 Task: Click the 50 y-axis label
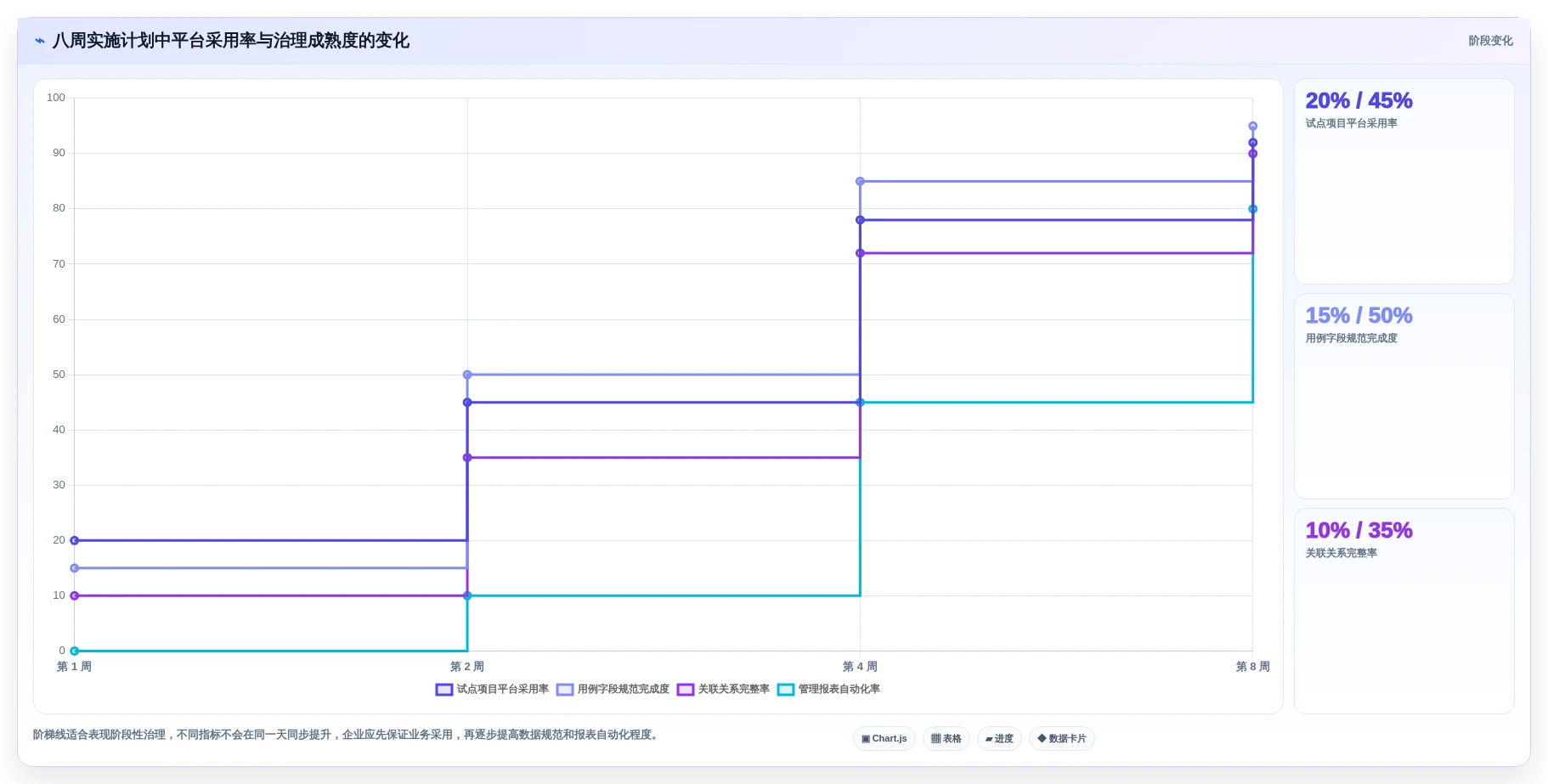[x=59, y=375]
